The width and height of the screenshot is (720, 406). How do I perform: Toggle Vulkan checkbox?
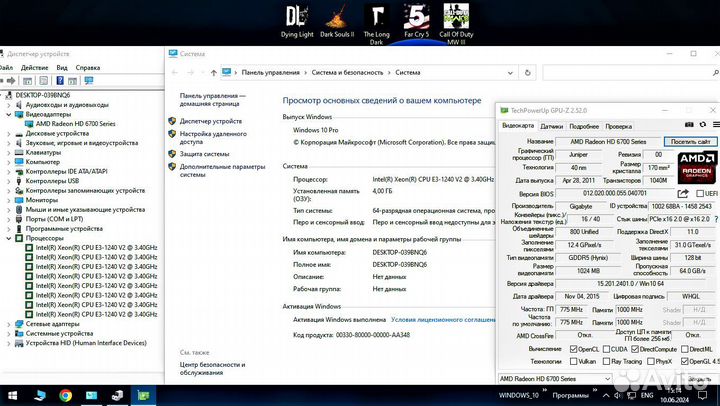[x=573, y=361]
